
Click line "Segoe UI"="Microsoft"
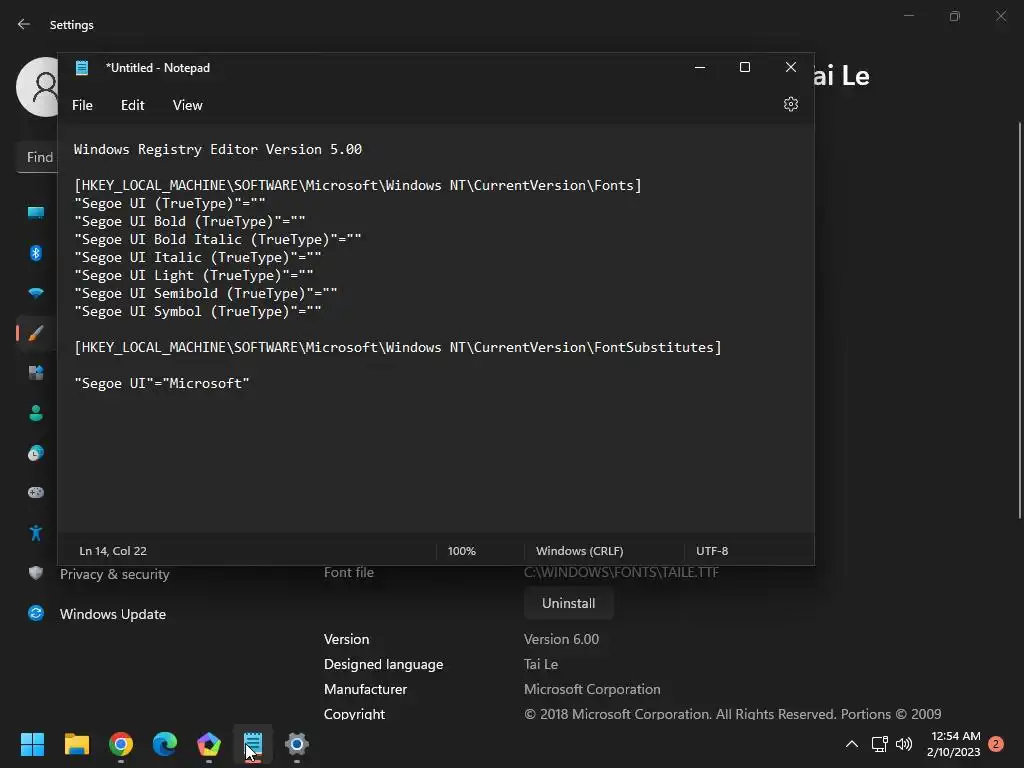161,383
